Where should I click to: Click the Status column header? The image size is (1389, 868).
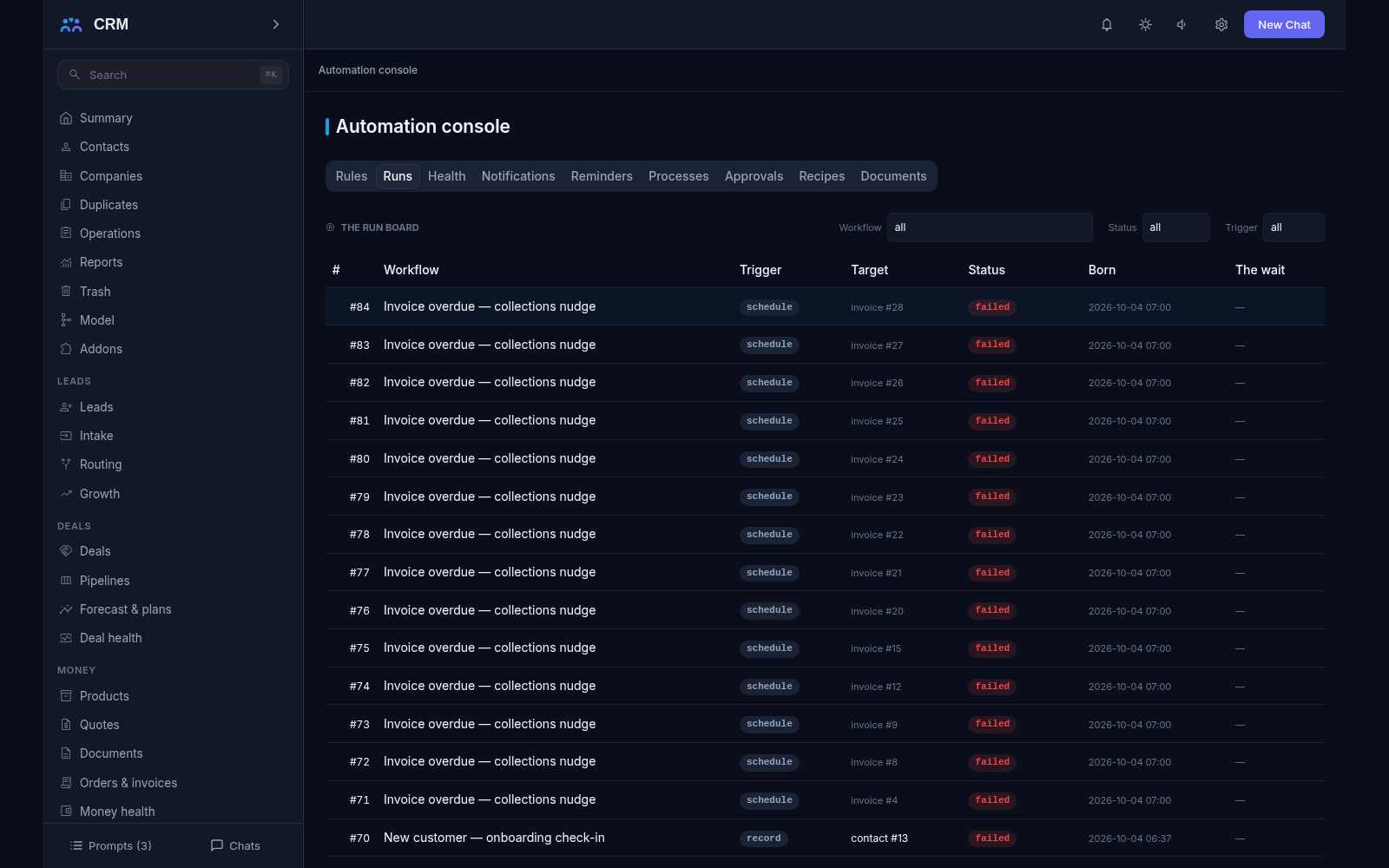(986, 270)
